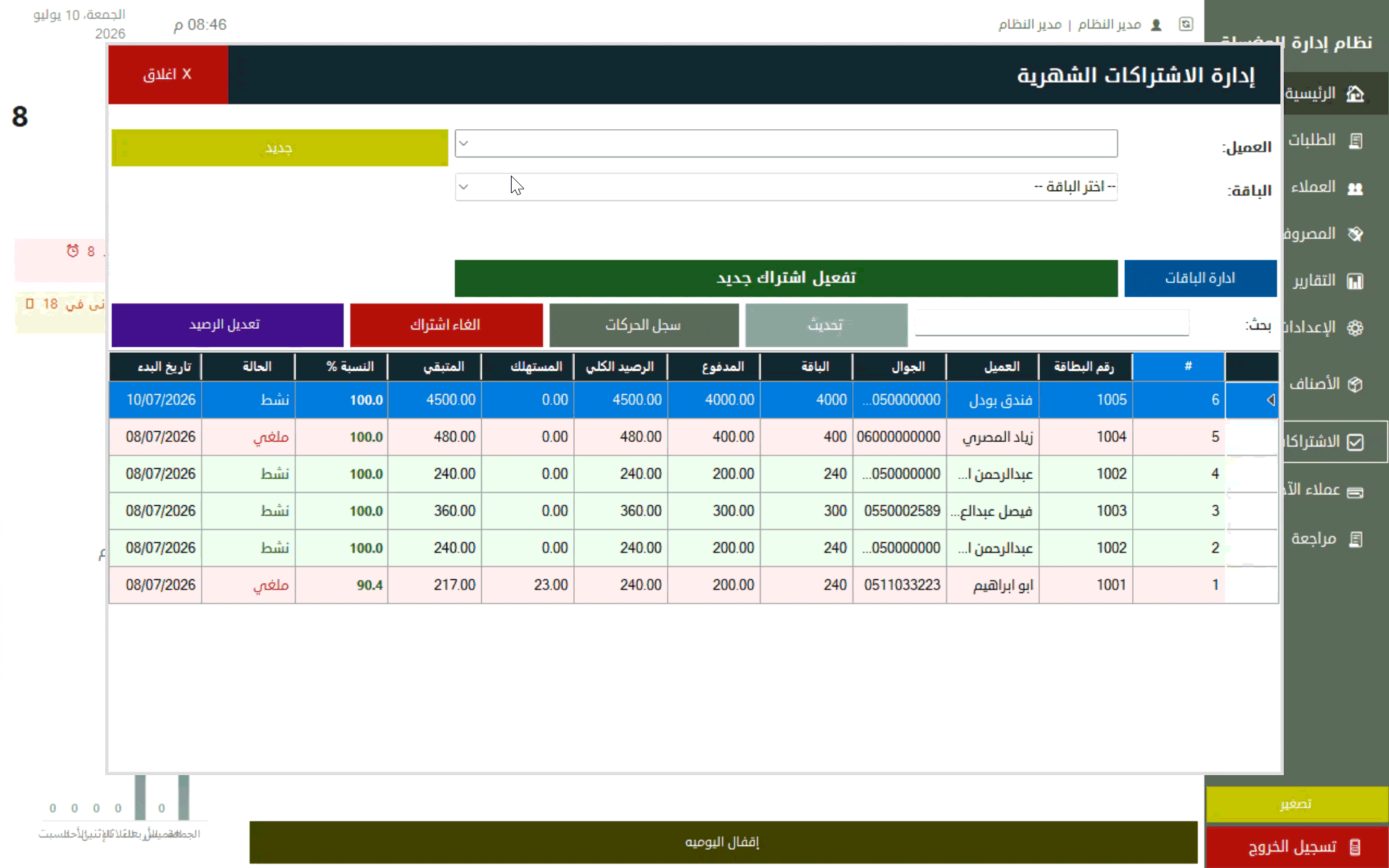Viewport: 1389px width, 868px height.
Task: Click the orders document icon beside الطلبات
Action: 1355,140
